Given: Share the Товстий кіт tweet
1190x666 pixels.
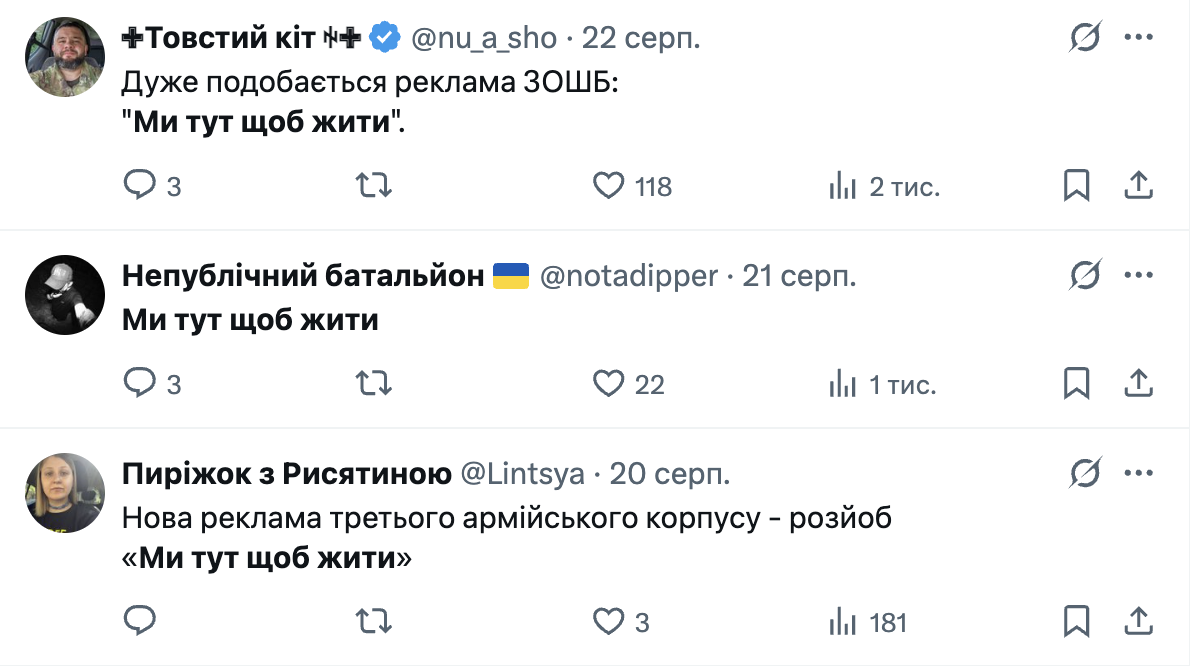Looking at the screenshot, I should (x=1140, y=185).
